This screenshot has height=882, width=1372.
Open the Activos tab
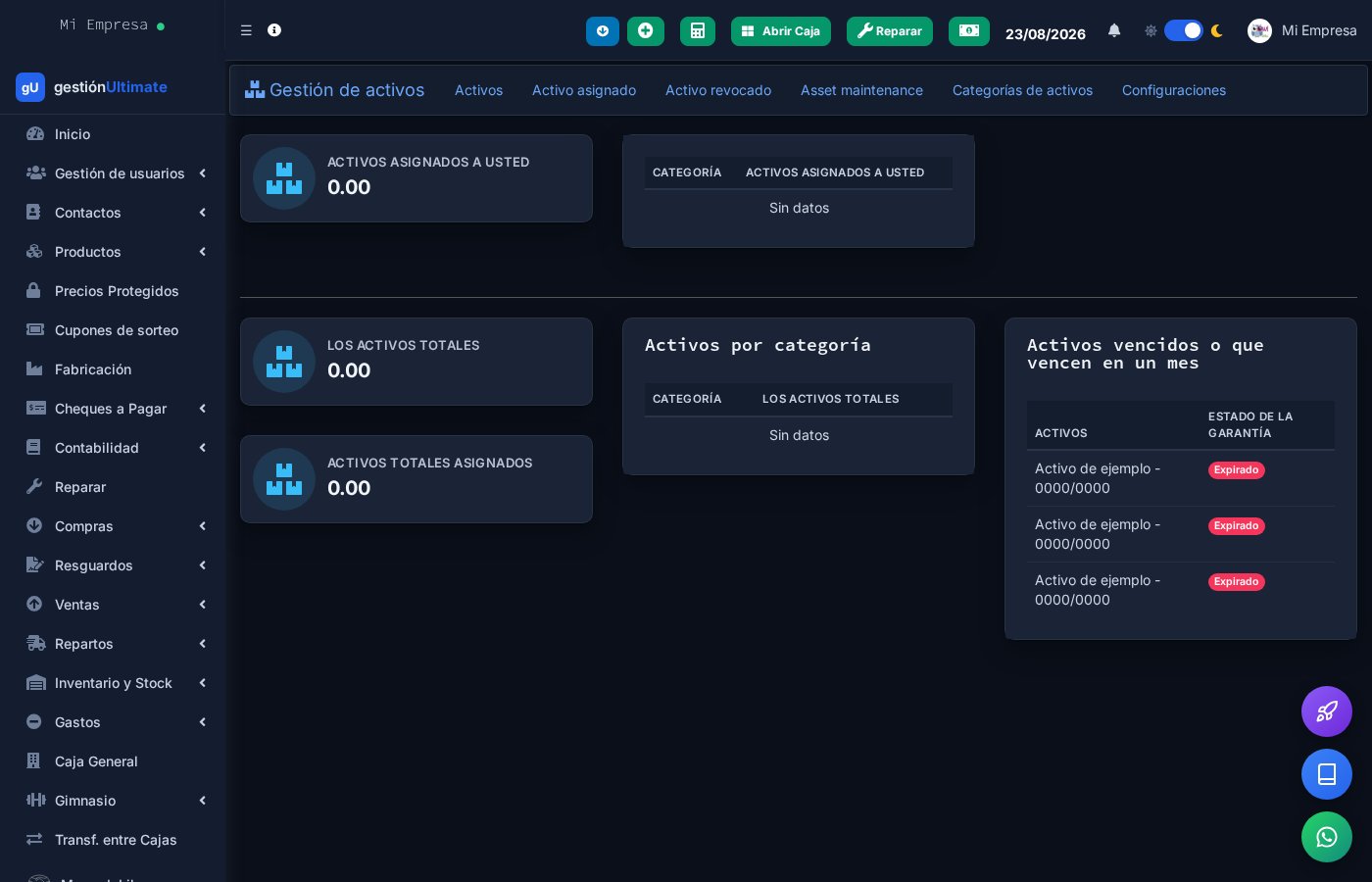(x=478, y=90)
